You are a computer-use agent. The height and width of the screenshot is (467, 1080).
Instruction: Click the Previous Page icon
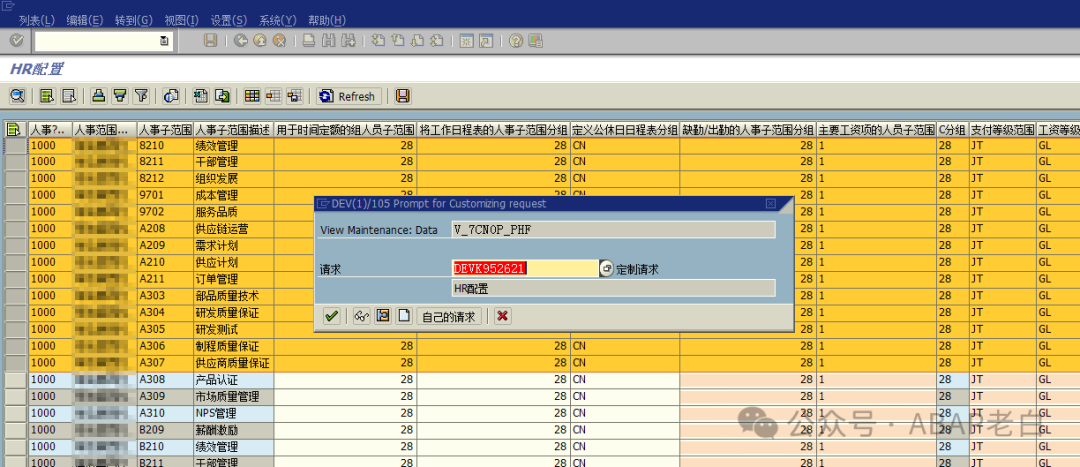click(397, 41)
